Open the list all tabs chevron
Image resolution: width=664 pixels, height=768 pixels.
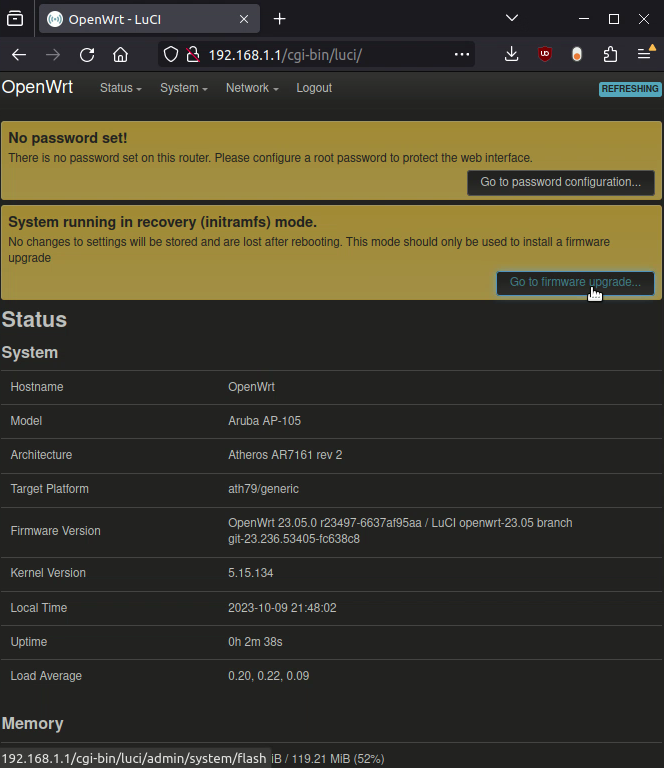(512, 18)
